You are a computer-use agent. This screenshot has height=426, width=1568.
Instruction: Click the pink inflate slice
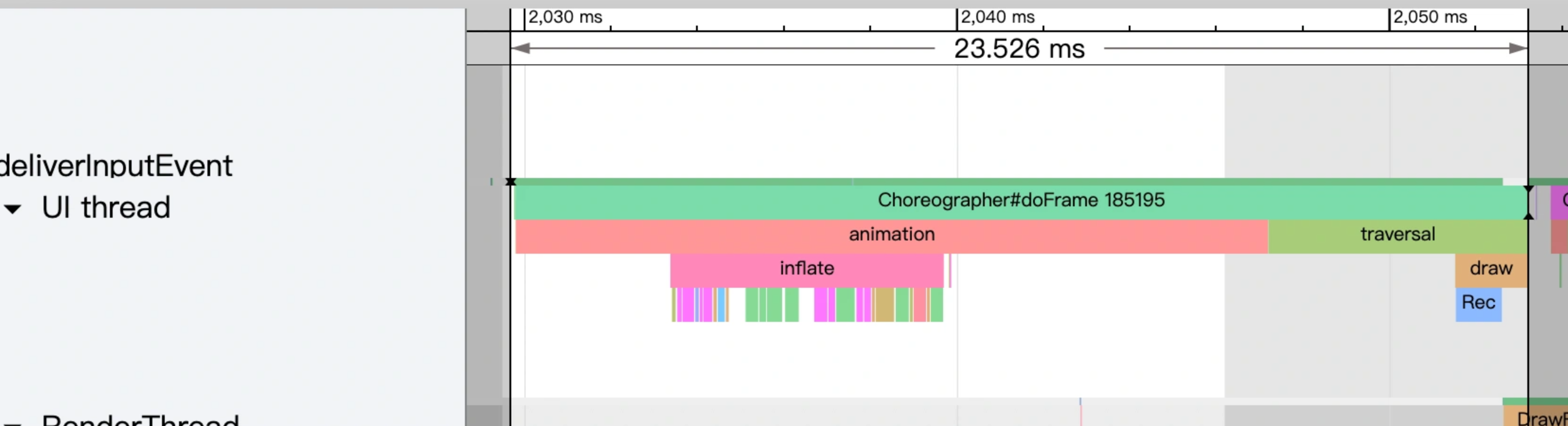point(806,269)
